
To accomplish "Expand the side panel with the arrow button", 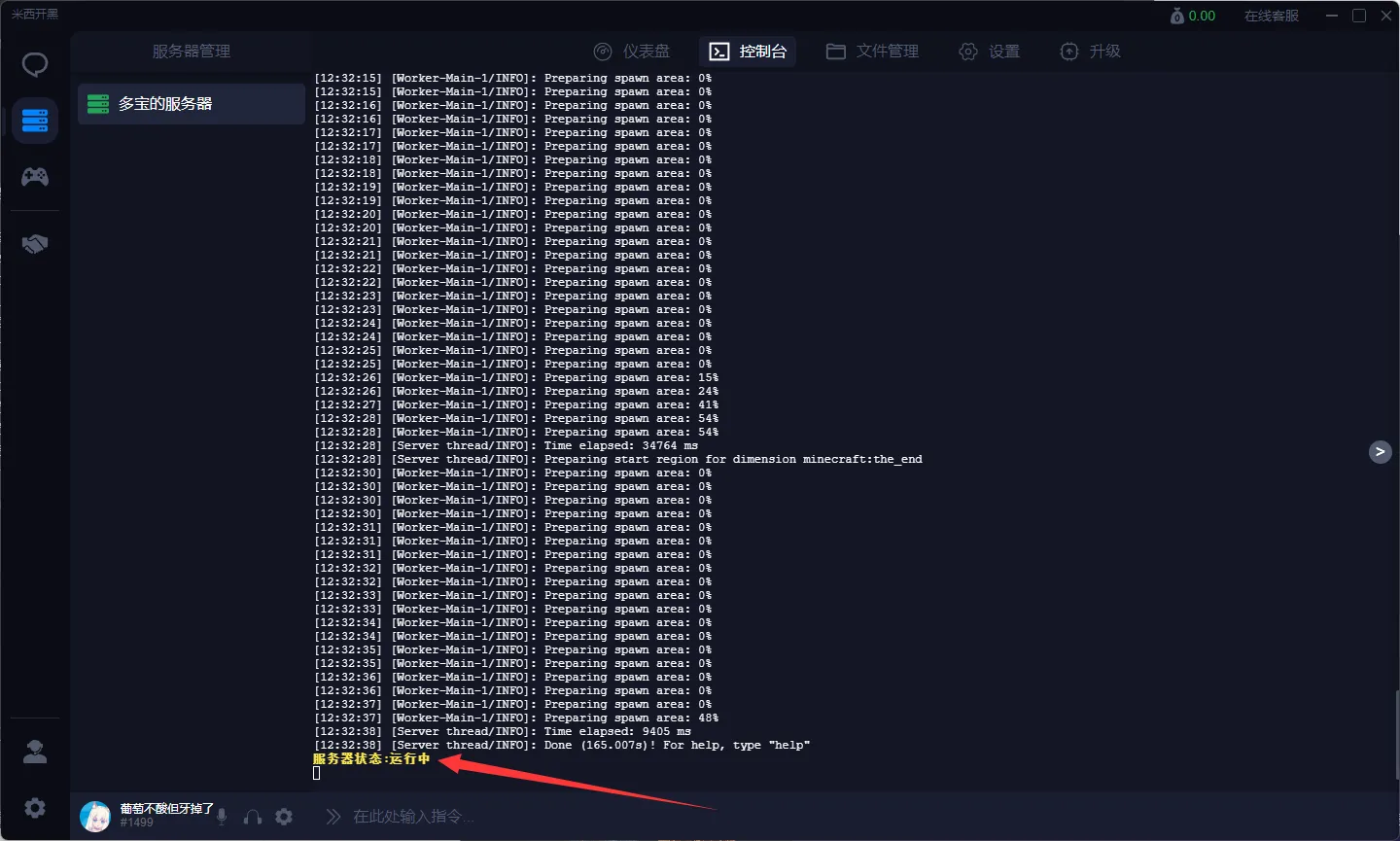I will point(1380,451).
